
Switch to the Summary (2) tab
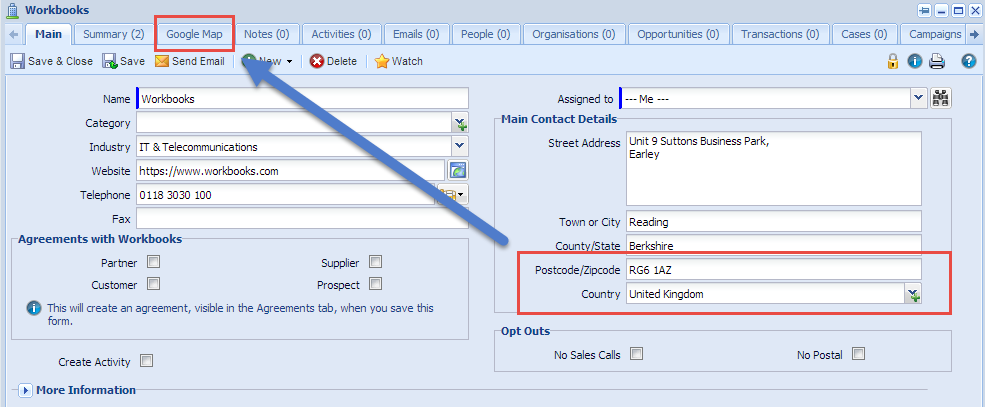114,35
